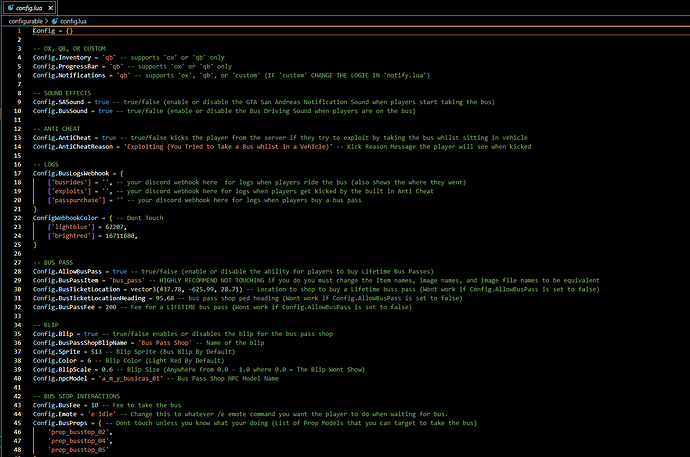The width and height of the screenshot is (690, 457).
Task: Click the 'Config.AntiCheatReason' identifier
Action: tap(73, 146)
